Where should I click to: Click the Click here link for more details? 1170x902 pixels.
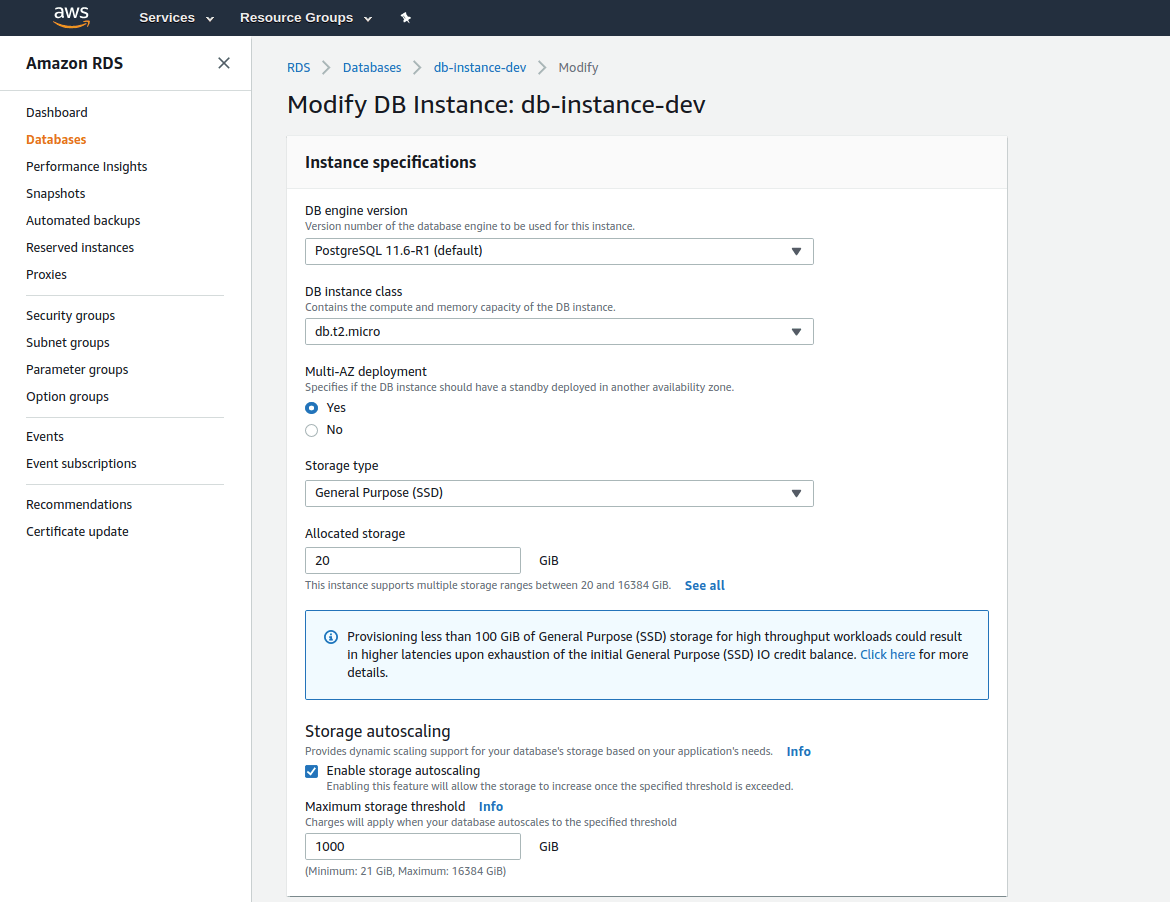click(887, 654)
